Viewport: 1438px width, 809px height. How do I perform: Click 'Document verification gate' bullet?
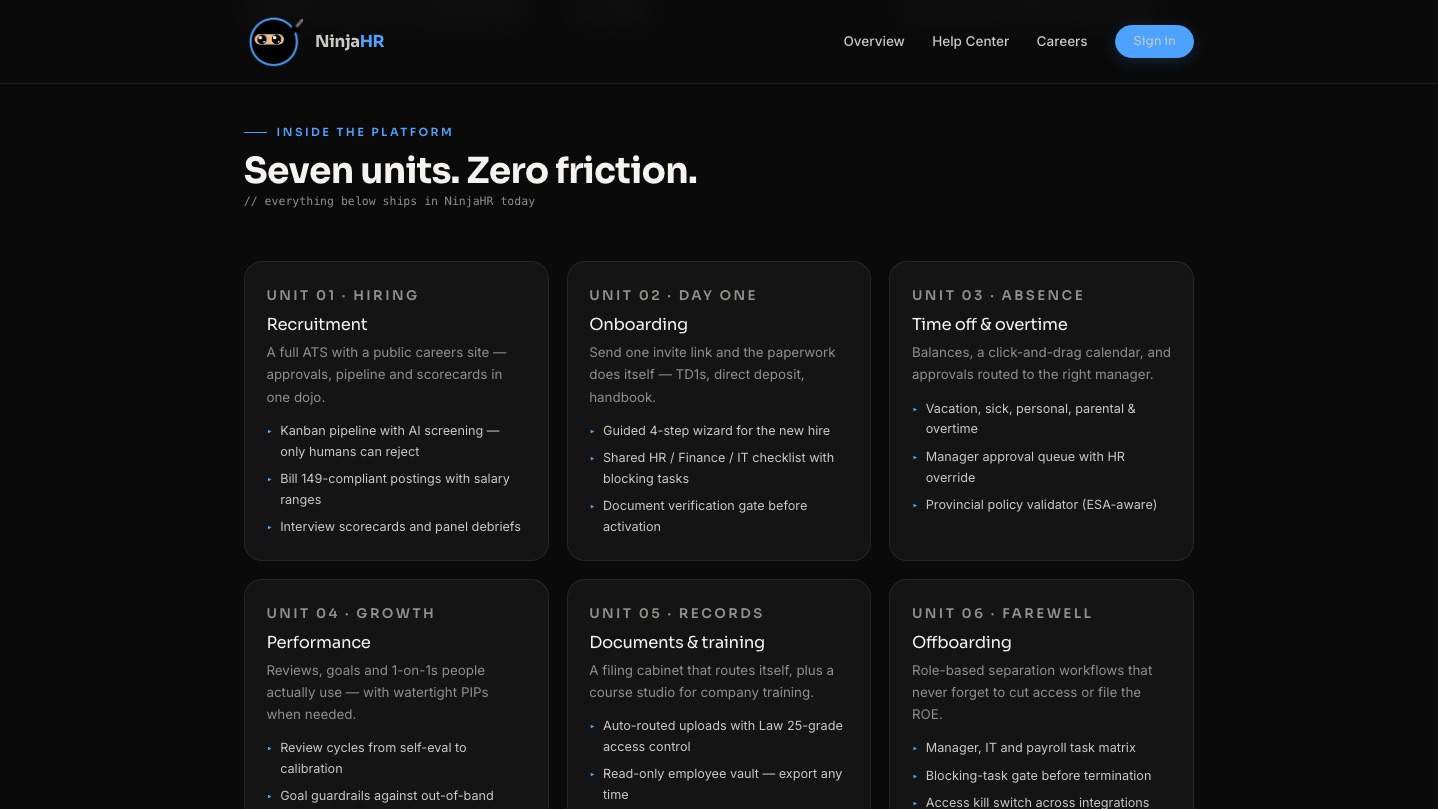tap(718, 516)
